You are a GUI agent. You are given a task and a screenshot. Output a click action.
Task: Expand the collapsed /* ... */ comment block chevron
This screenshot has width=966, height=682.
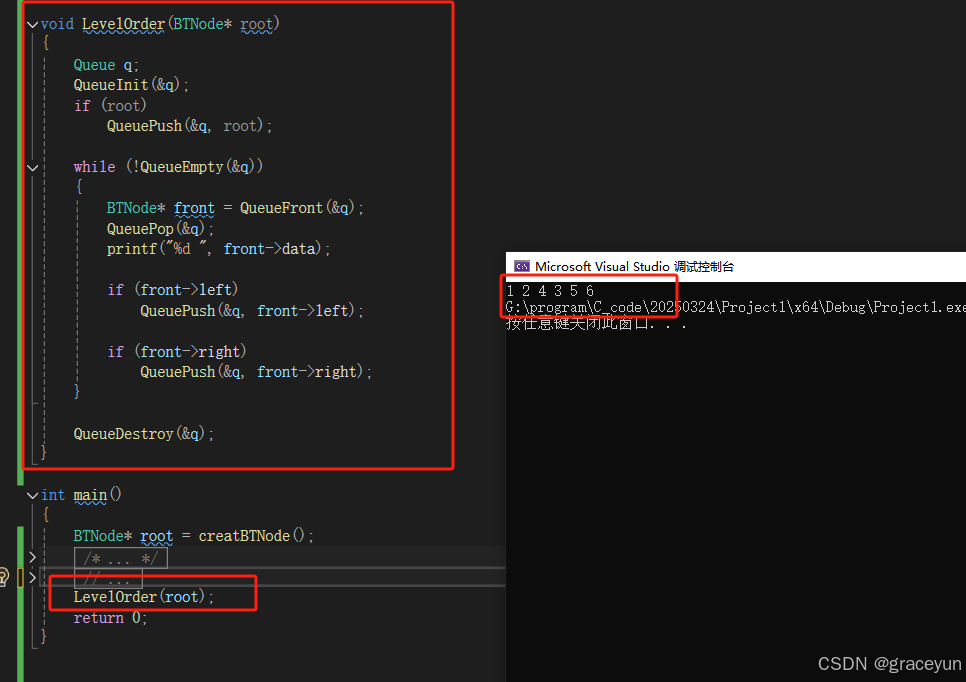(33, 558)
